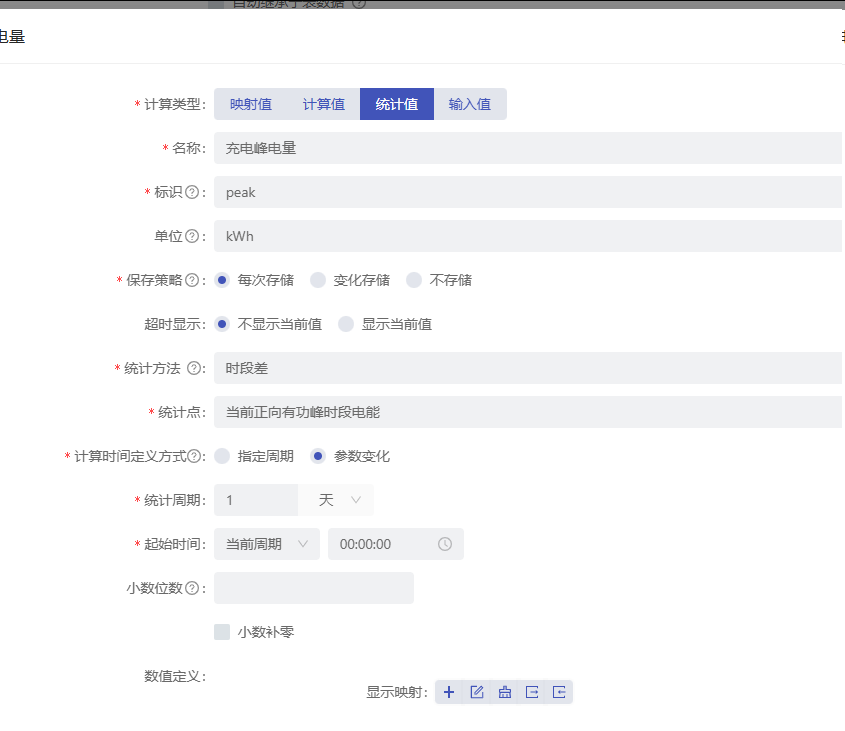Switch calculation type to 映射值
The height and width of the screenshot is (731, 845).
251,103
